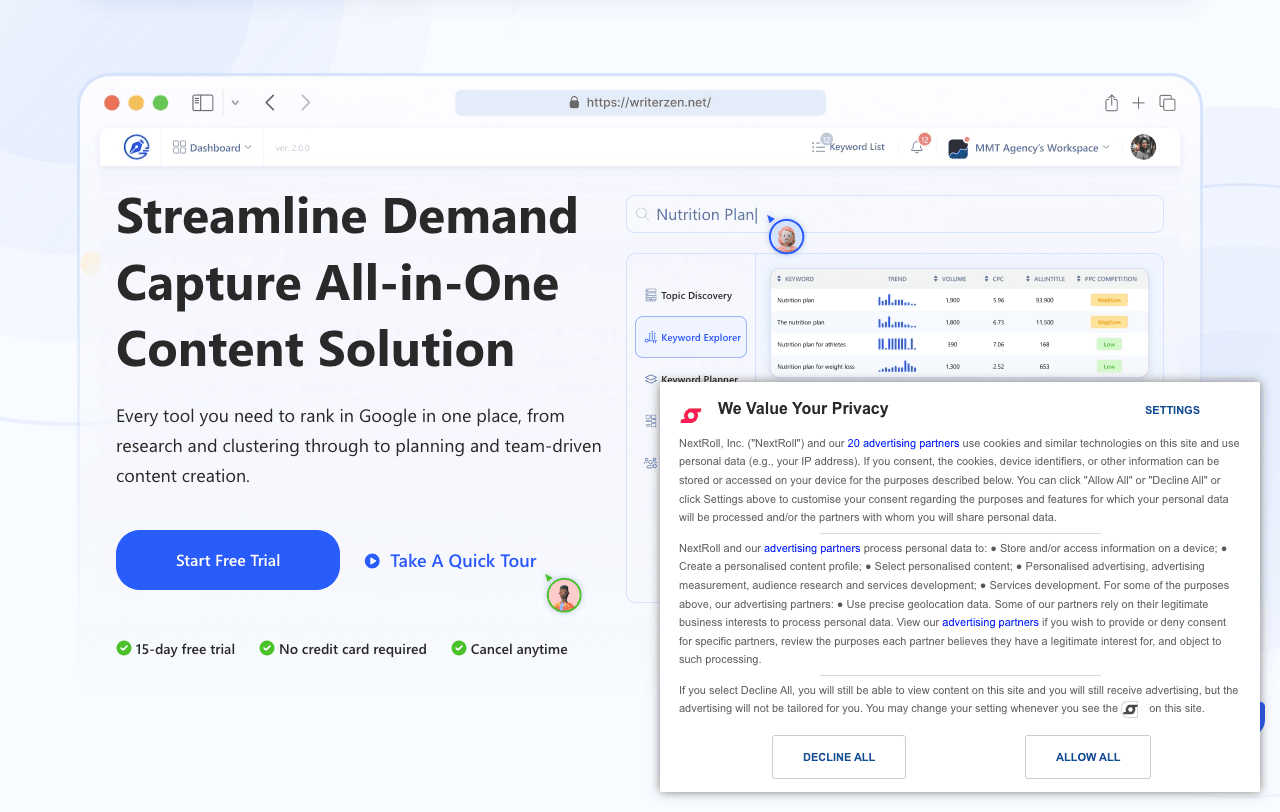
Task: Click the Nutrition Plan search field
Action: [895, 214]
